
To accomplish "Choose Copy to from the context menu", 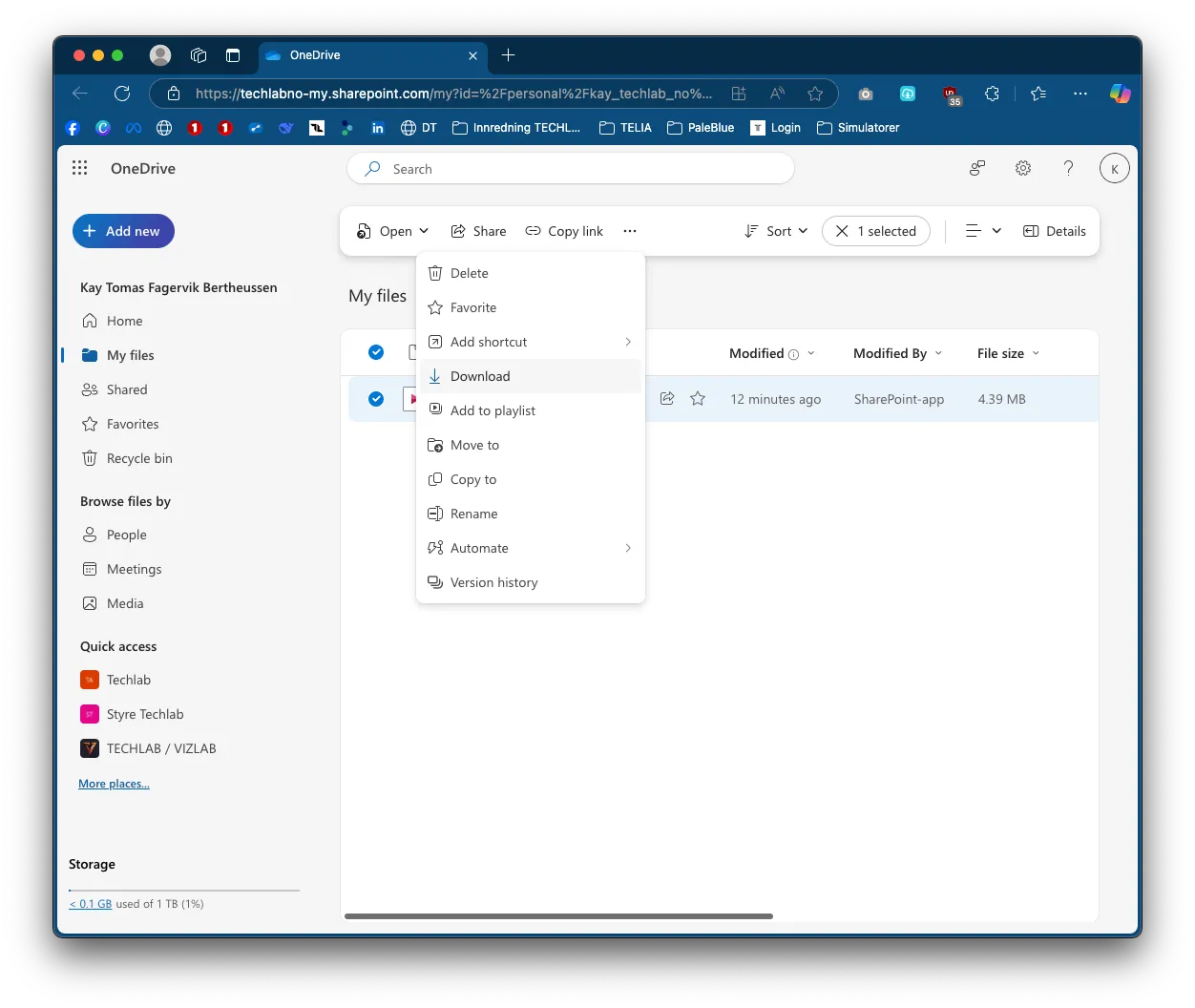I will coord(531,479).
